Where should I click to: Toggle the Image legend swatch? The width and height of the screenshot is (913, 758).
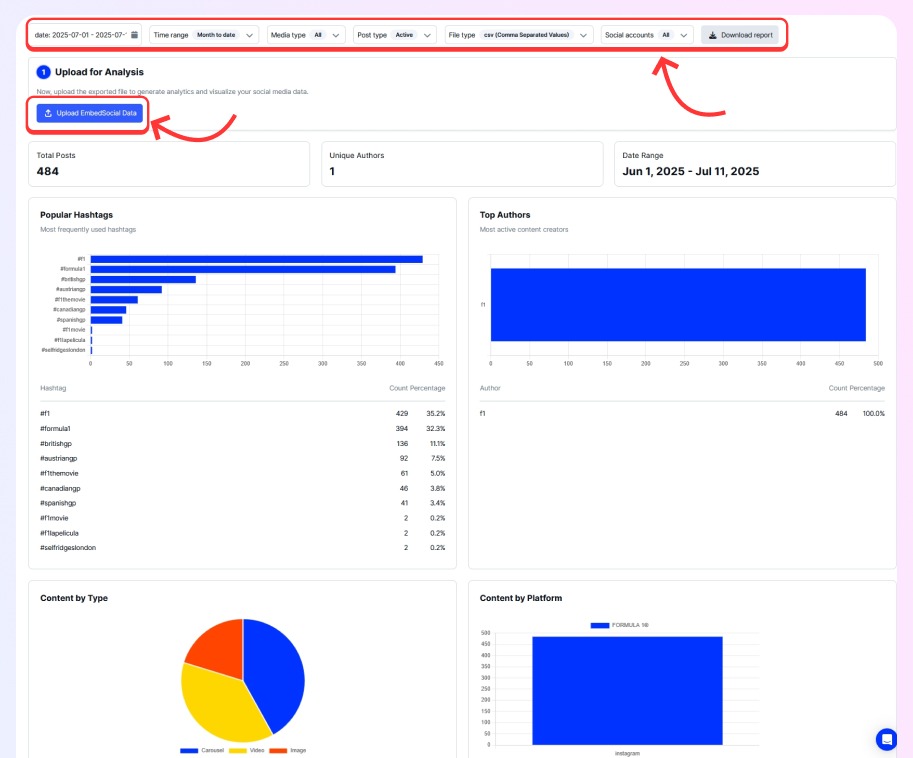[x=278, y=750]
